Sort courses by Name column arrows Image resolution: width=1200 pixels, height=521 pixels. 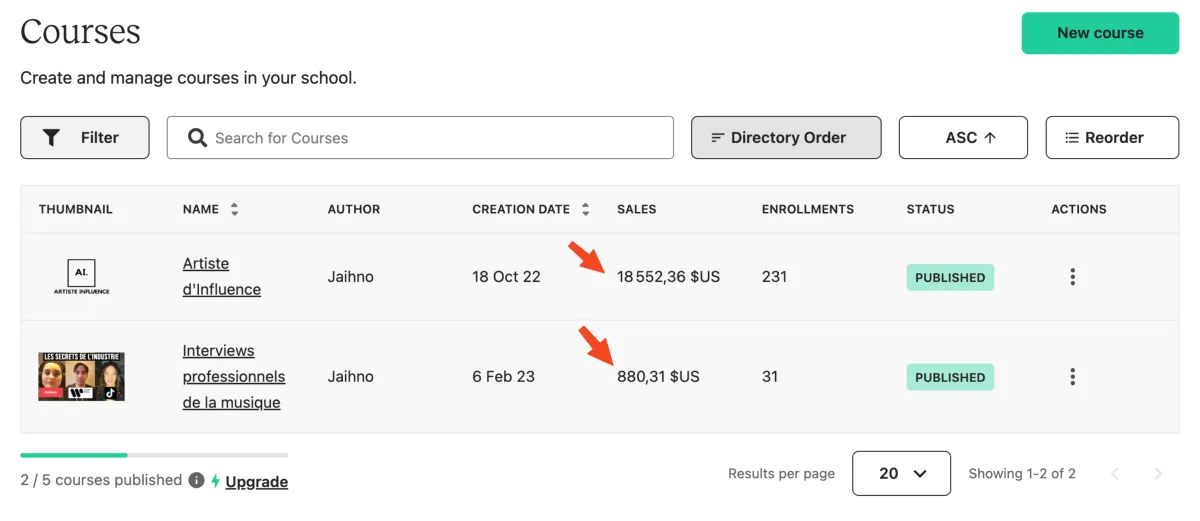234,210
